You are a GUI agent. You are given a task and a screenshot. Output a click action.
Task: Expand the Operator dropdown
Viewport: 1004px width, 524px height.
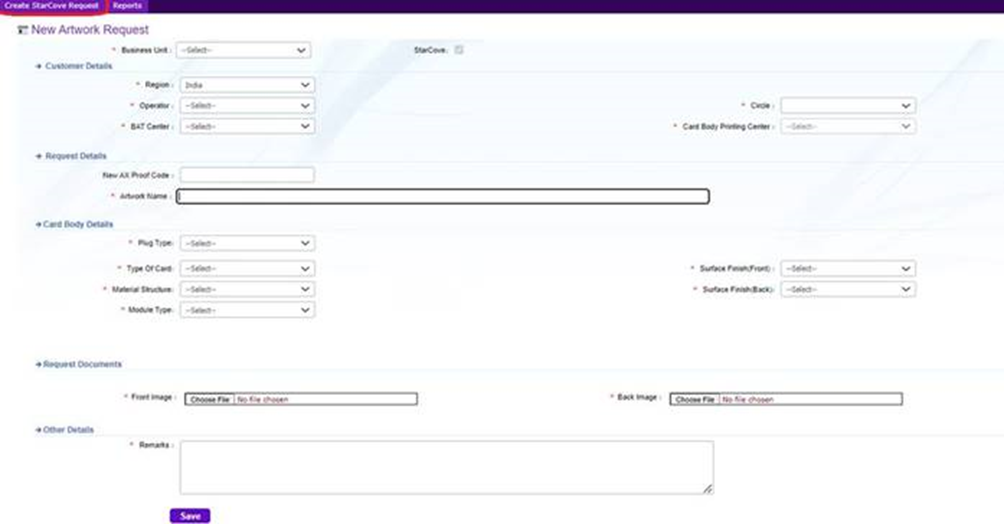tap(245, 105)
